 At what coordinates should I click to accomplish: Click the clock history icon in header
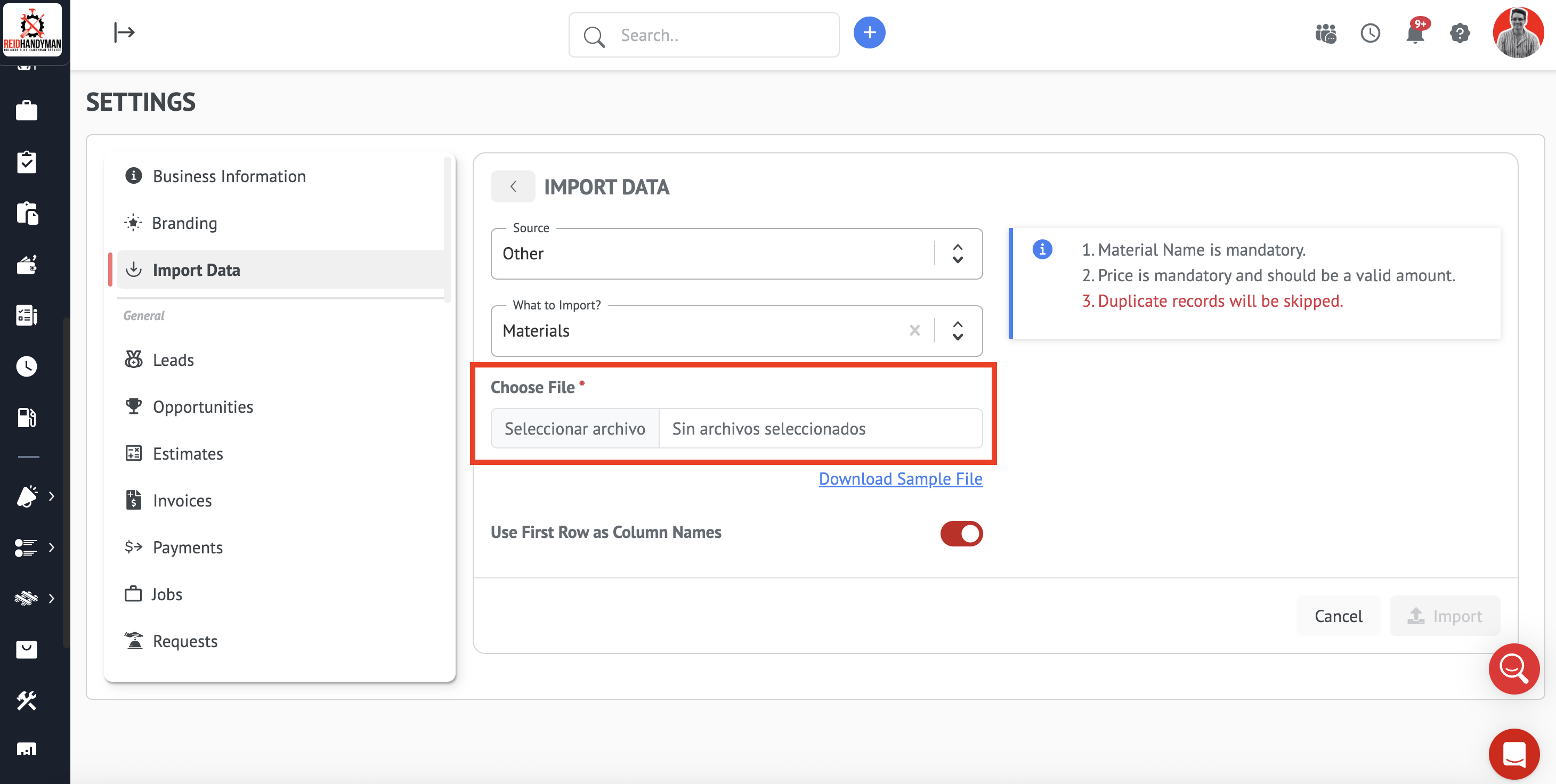point(1370,34)
